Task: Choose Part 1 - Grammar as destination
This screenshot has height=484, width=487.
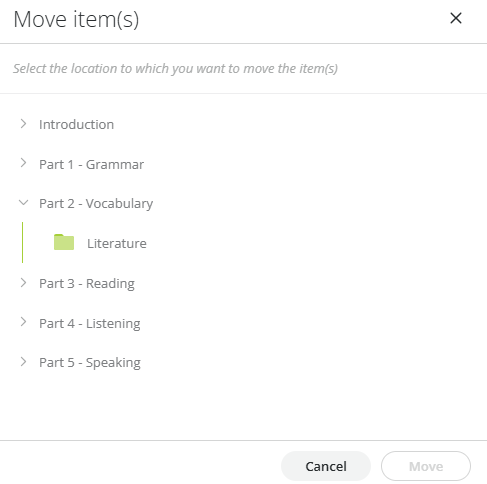Action: [91, 164]
